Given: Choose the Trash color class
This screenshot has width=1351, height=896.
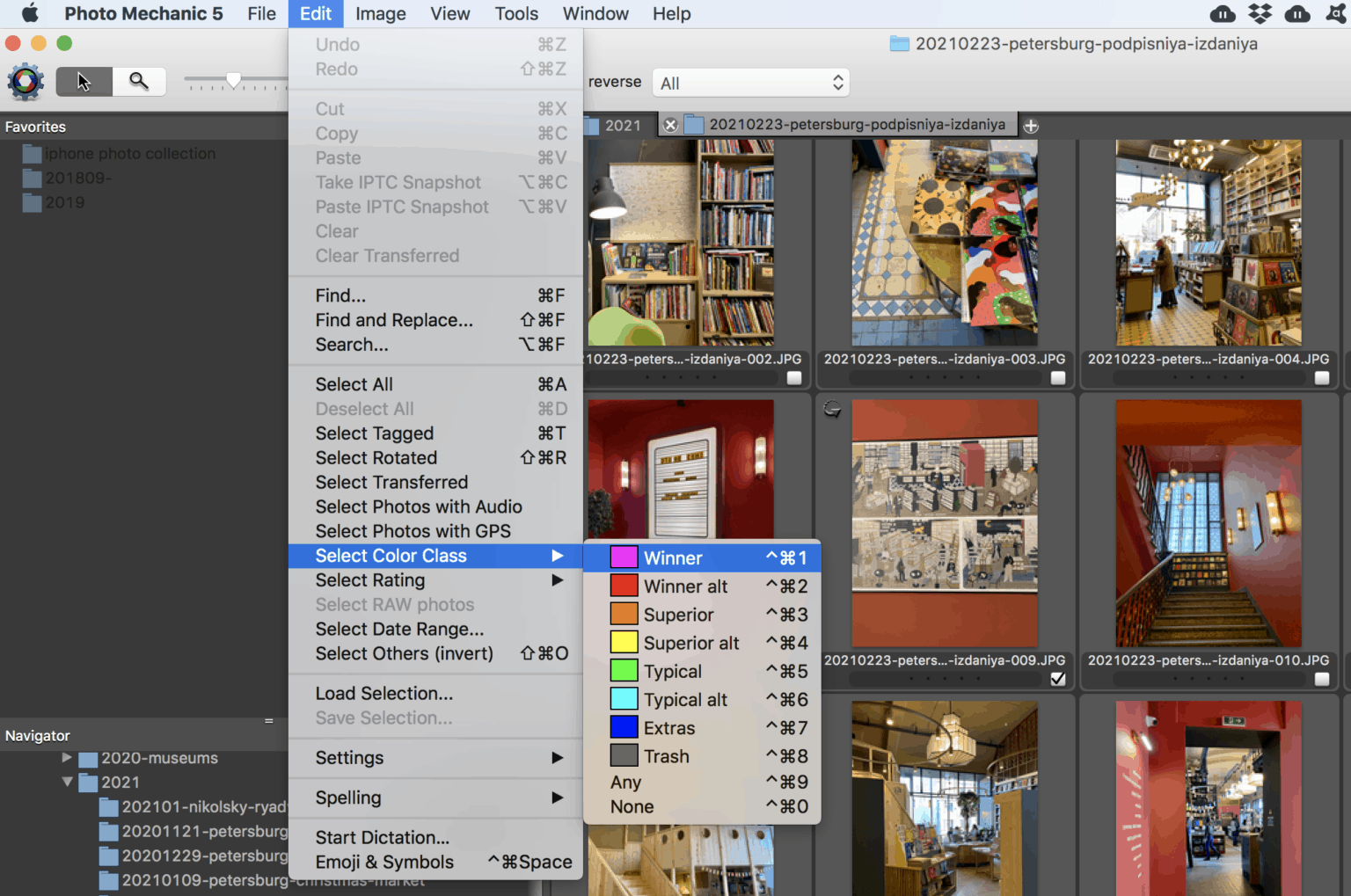Looking at the screenshot, I should click(666, 755).
